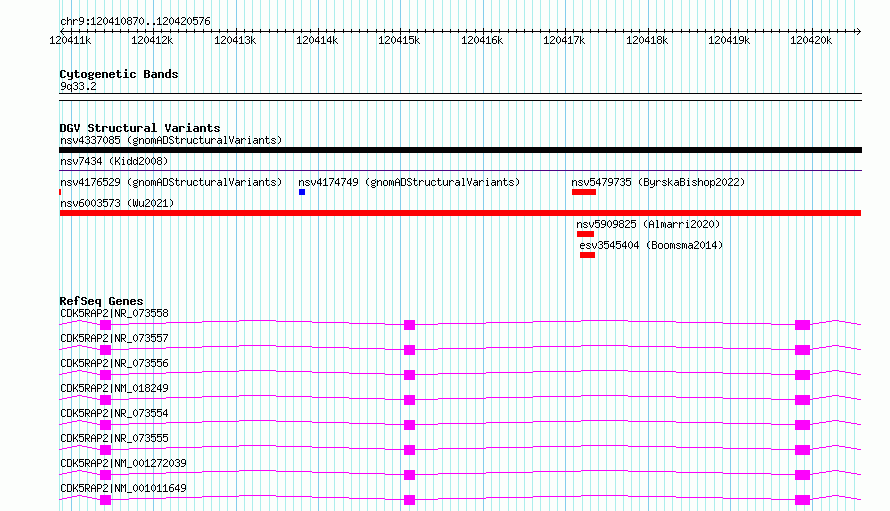Click the rightmost exon of NR_073555
890x511 pixels.
point(803,450)
